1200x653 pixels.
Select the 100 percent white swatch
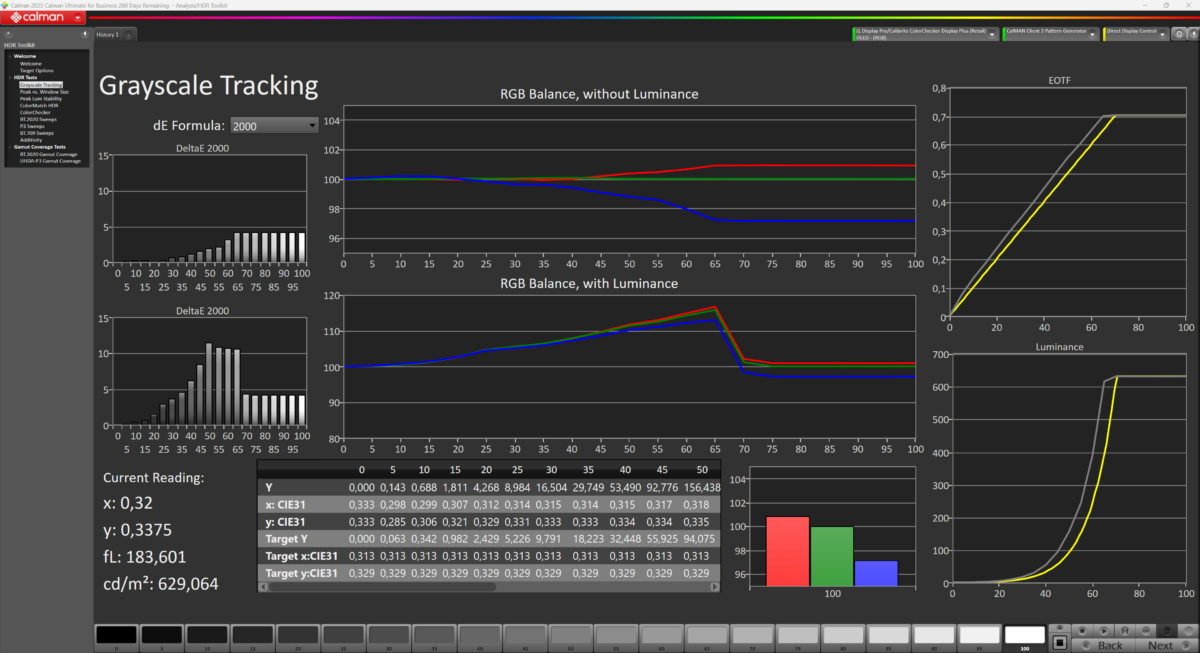click(1023, 636)
